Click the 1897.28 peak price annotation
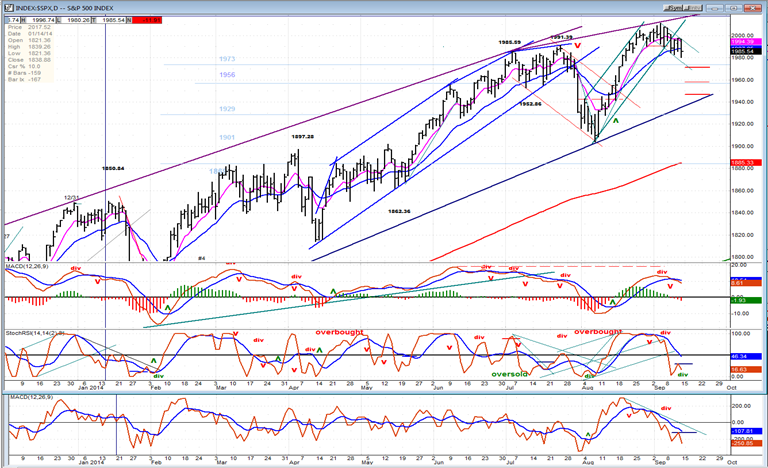 [303, 137]
